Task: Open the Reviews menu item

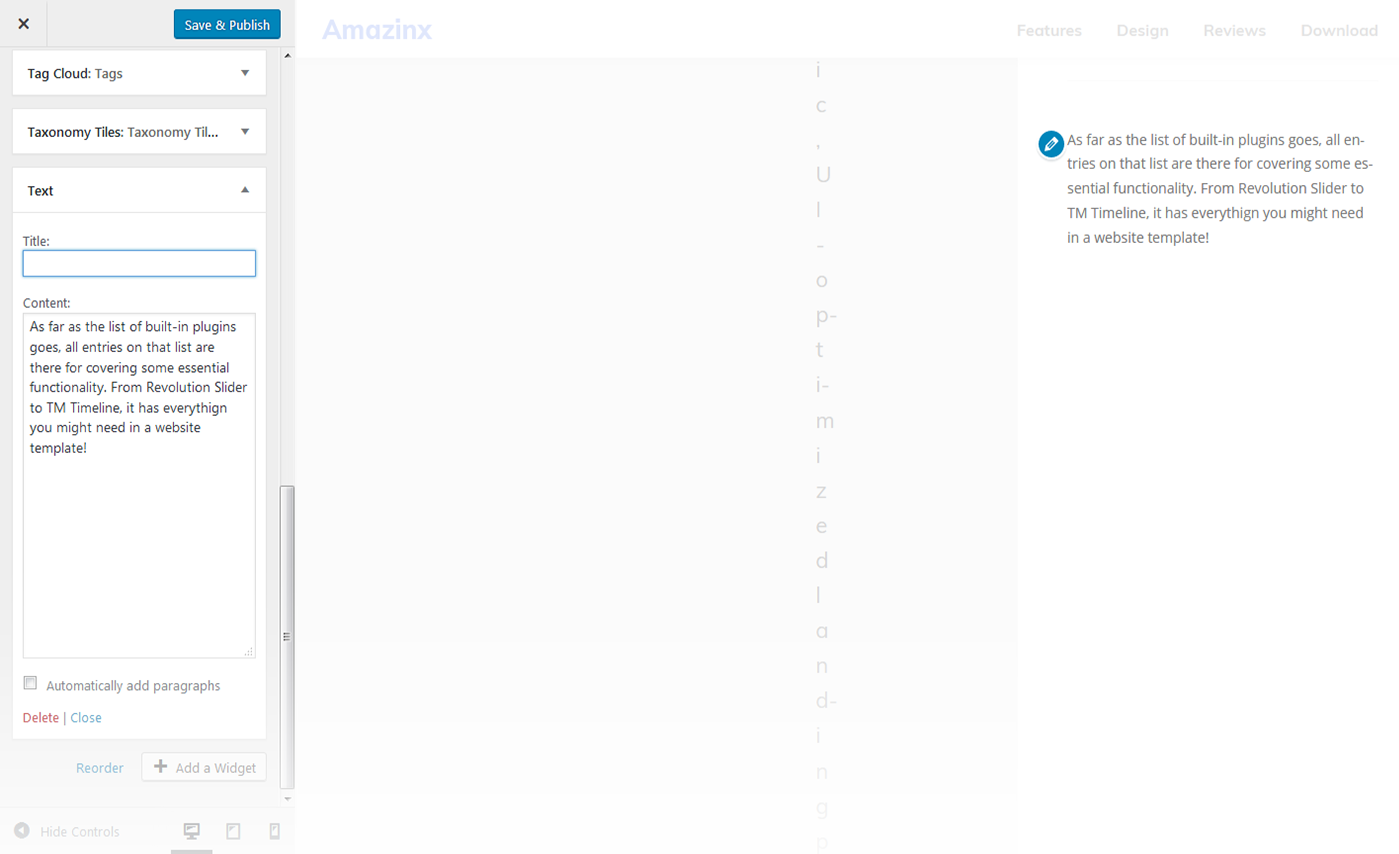Action: 1234,31
